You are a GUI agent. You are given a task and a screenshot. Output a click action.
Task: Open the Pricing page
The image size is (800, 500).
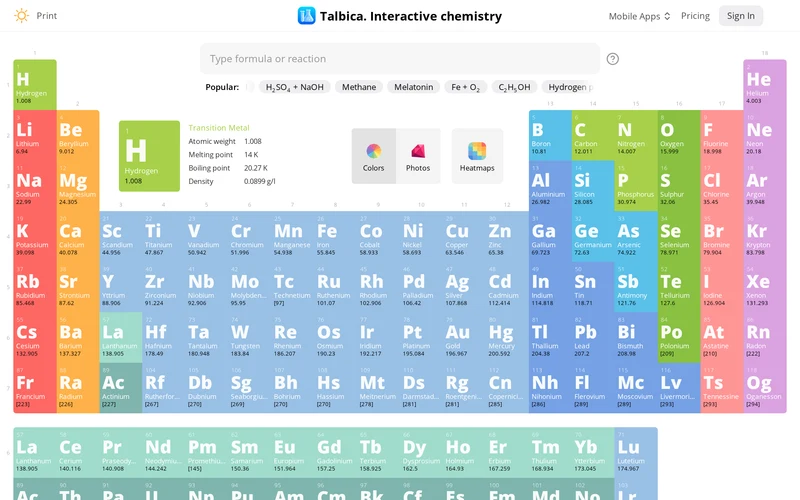point(695,16)
